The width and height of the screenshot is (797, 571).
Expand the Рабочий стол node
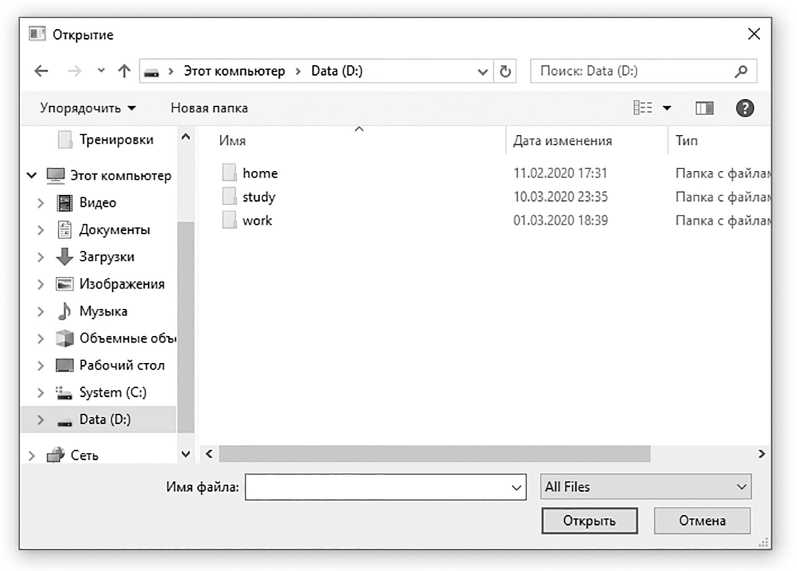[41, 365]
